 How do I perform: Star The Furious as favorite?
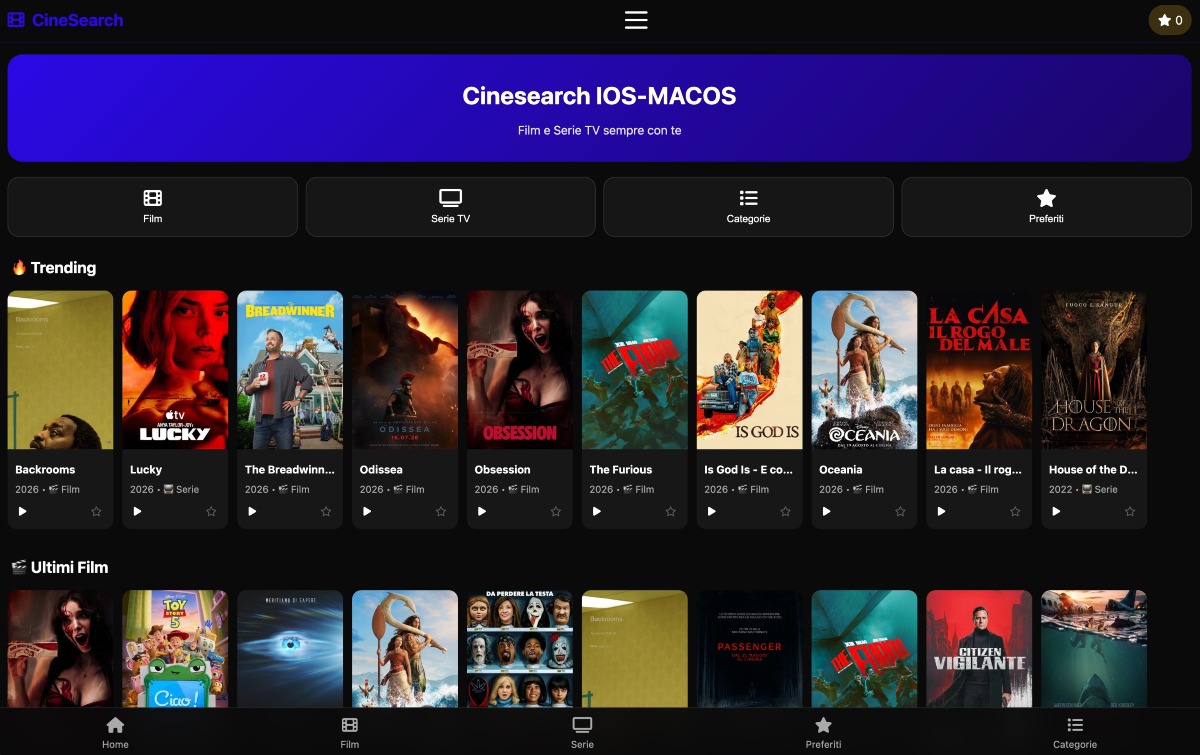pyautogui.click(x=671, y=511)
